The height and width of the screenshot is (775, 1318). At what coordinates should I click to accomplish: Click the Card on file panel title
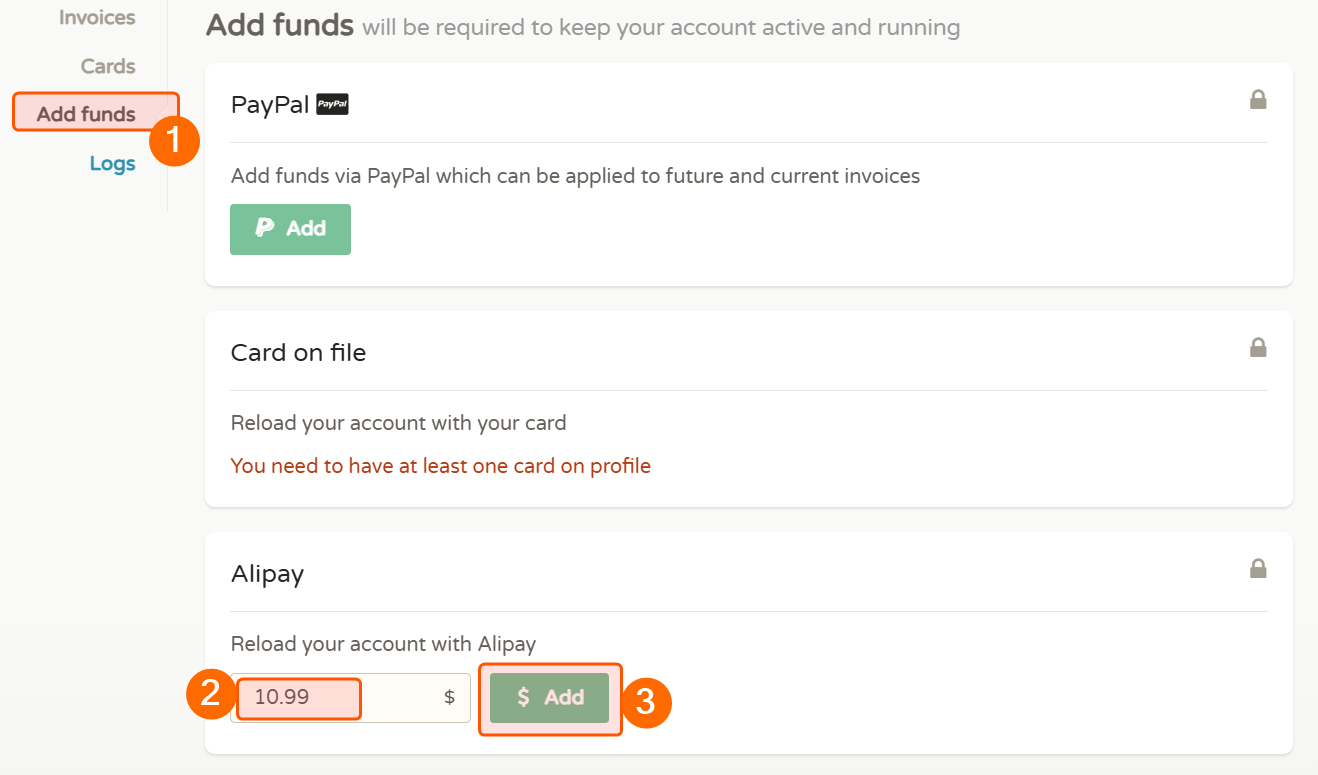298,353
